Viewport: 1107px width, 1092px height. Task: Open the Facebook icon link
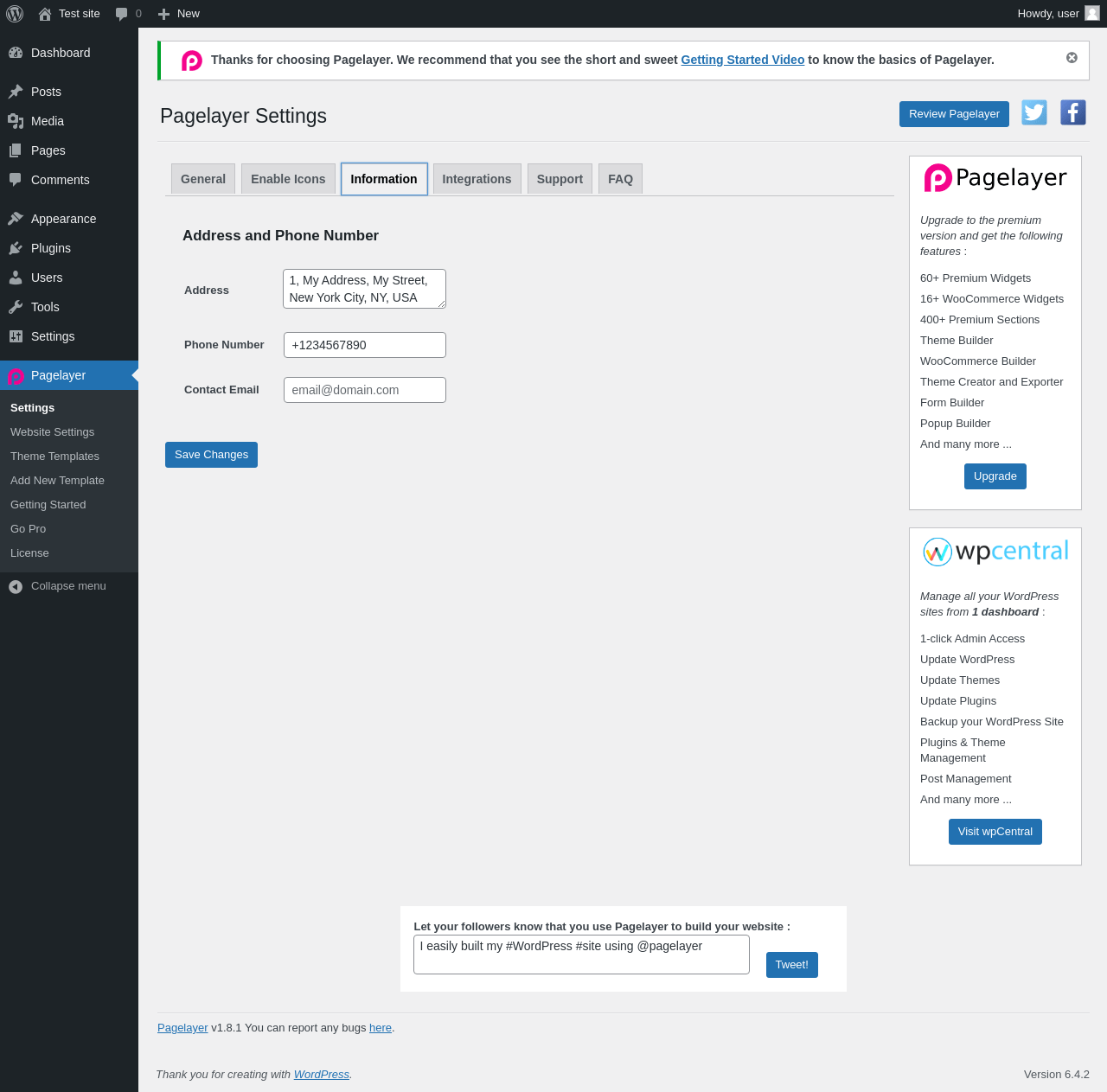point(1073,112)
